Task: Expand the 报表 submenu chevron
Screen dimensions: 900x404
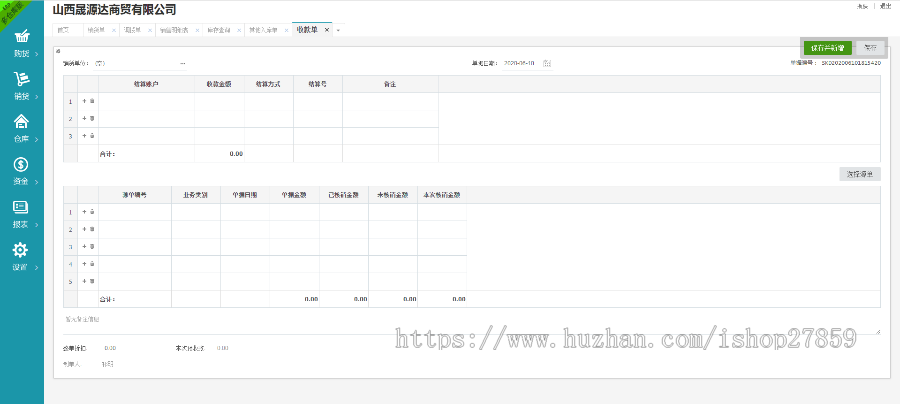Action: [x=37, y=225]
